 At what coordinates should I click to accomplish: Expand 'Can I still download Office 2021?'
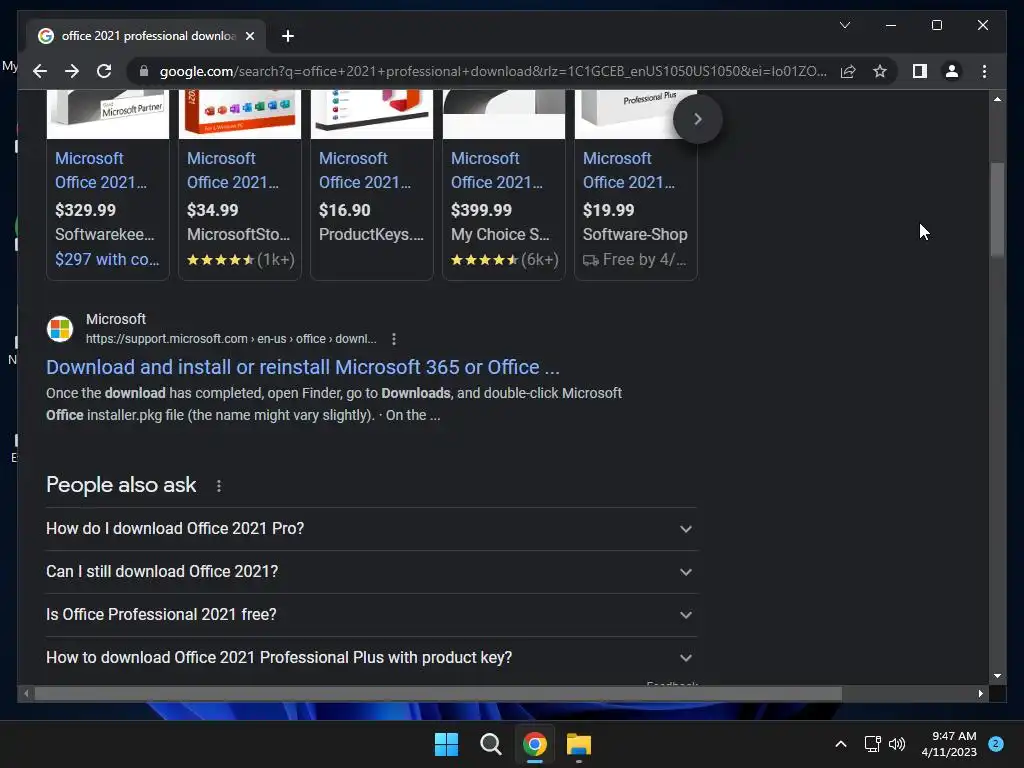coord(371,571)
